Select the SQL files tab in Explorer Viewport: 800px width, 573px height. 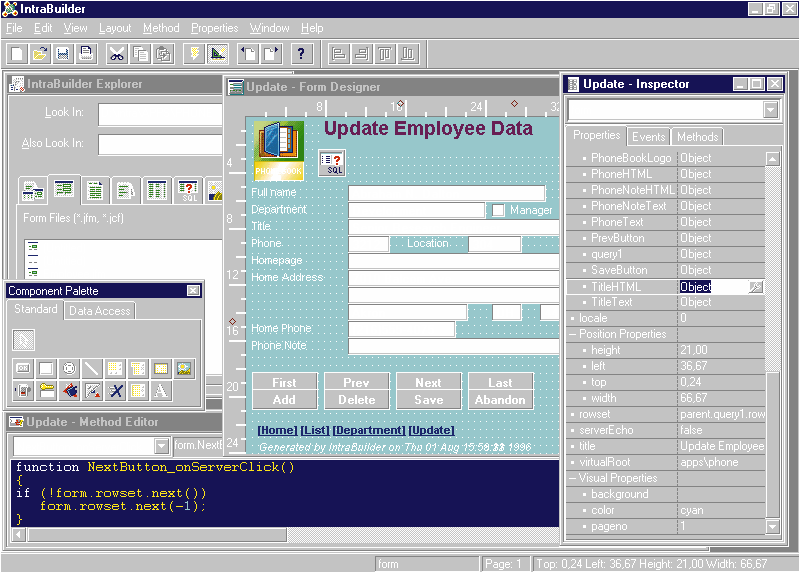click(x=188, y=191)
